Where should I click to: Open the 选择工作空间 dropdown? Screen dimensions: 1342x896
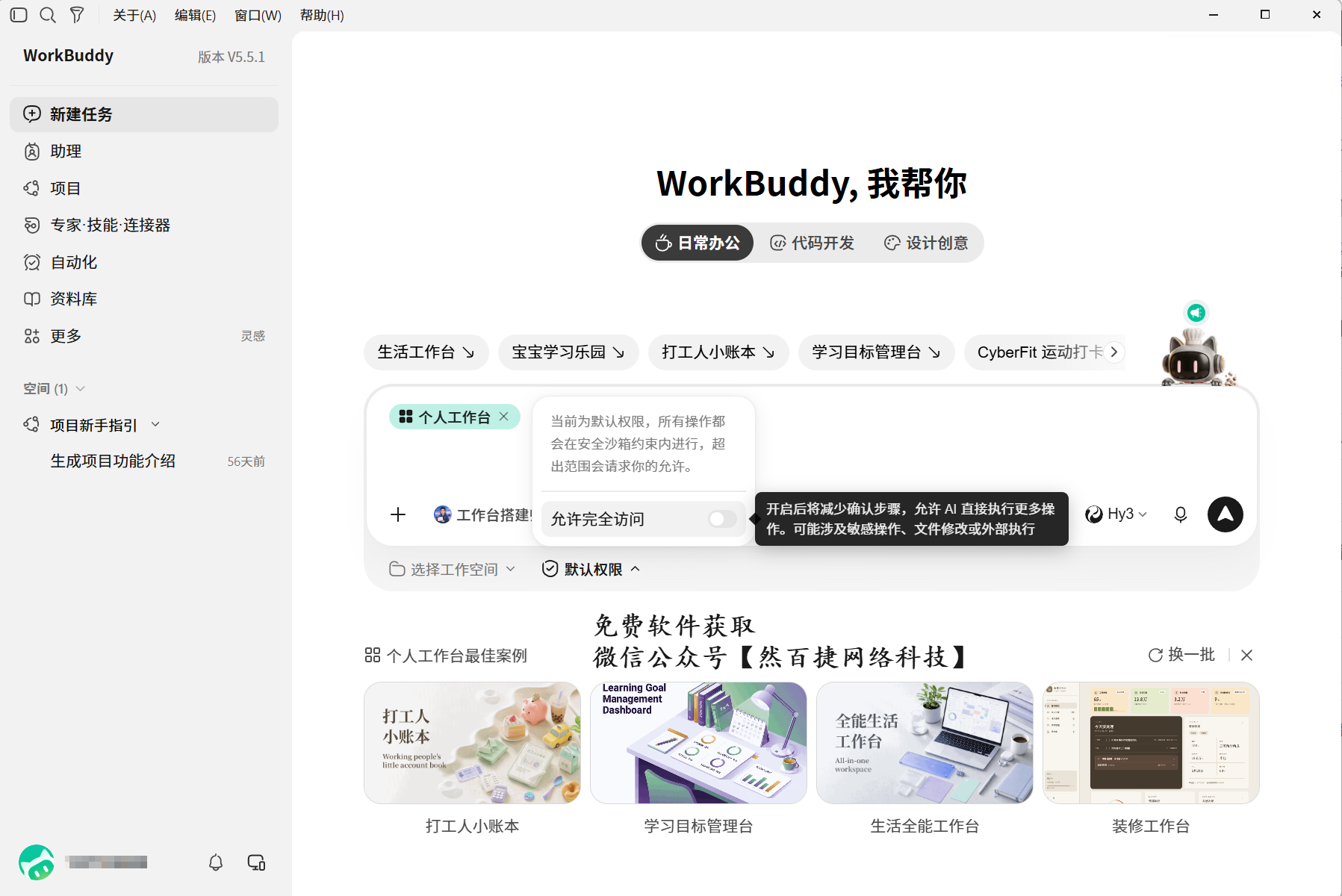pyautogui.click(x=453, y=569)
